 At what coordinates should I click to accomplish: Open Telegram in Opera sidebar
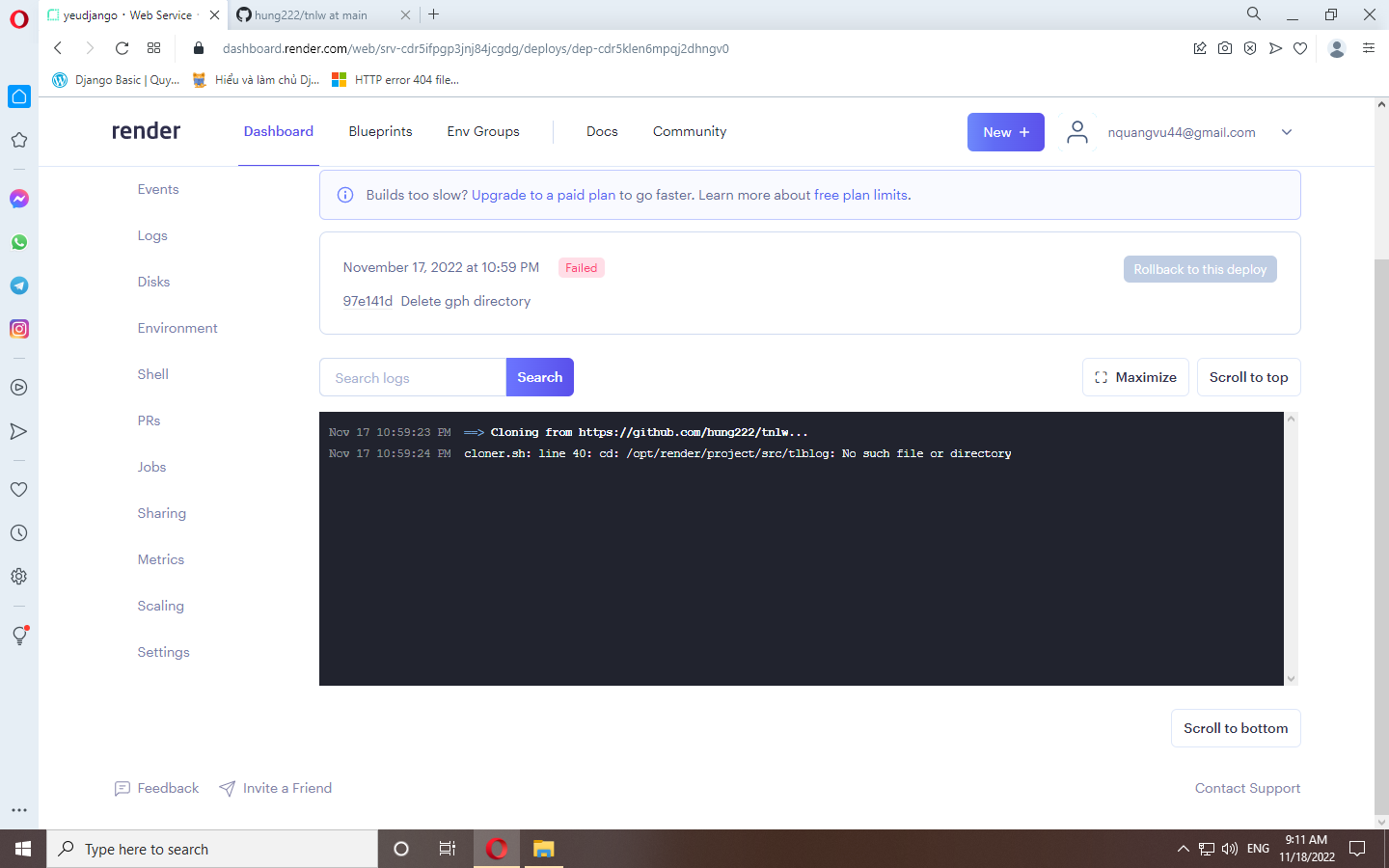click(x=19, y=285)
